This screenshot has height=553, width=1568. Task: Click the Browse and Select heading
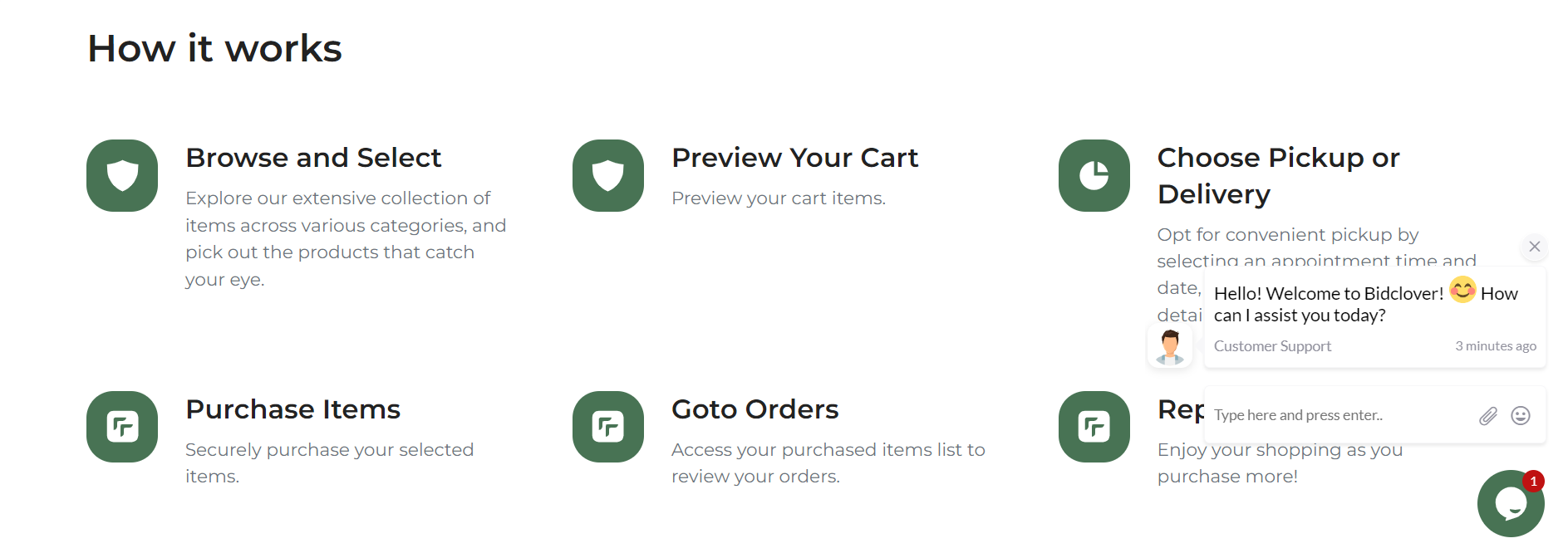pos(313,158)
